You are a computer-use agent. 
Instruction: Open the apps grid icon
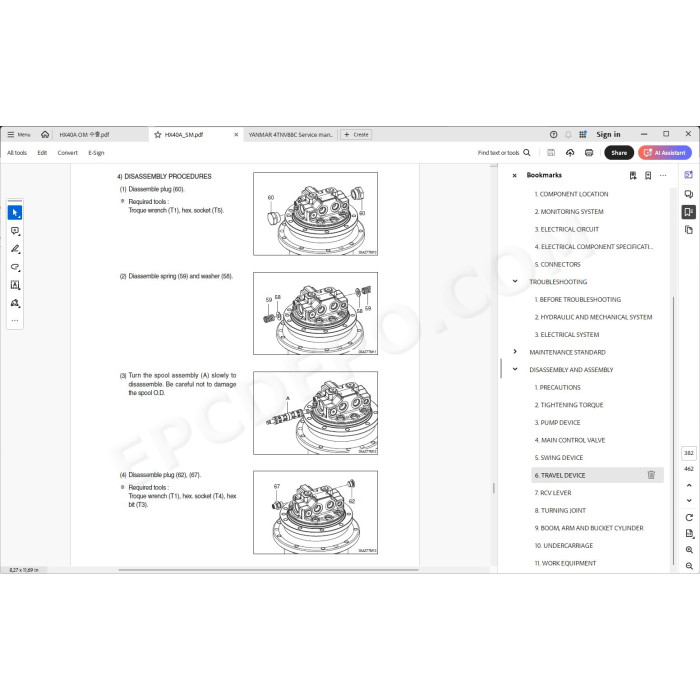[x=583, y=134]
